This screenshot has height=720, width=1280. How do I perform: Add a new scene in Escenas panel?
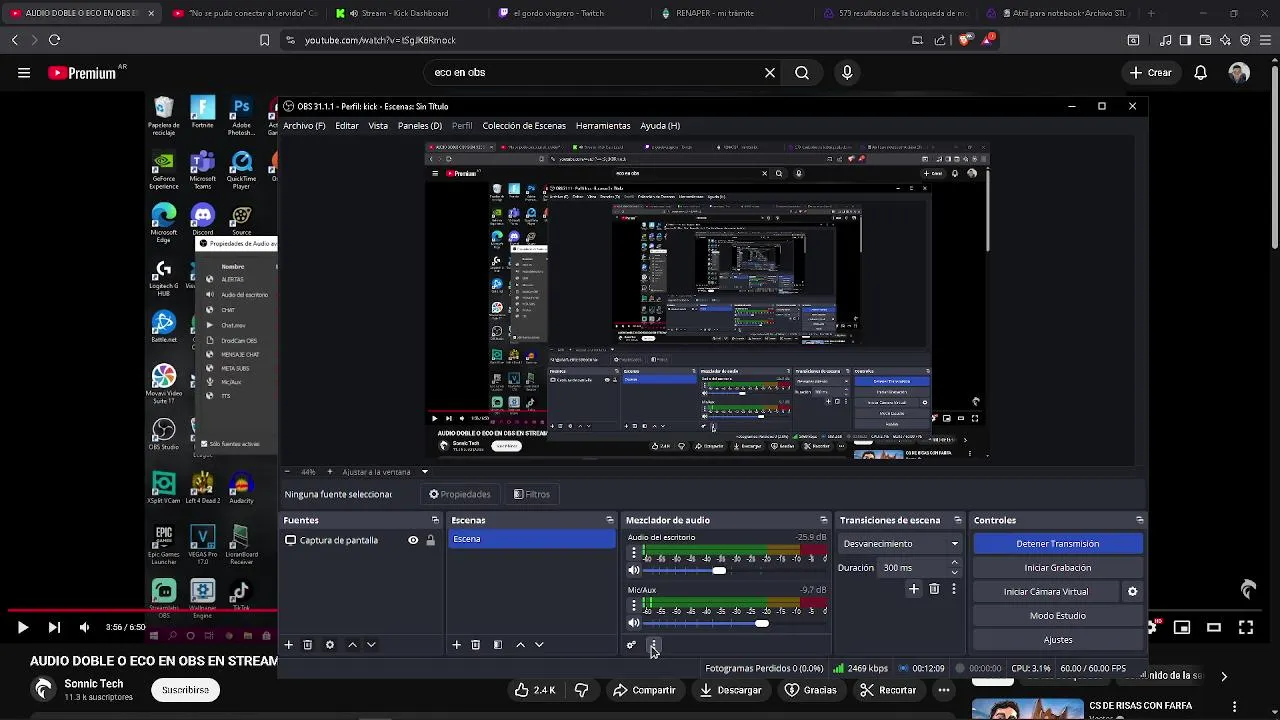click(456, 645)
